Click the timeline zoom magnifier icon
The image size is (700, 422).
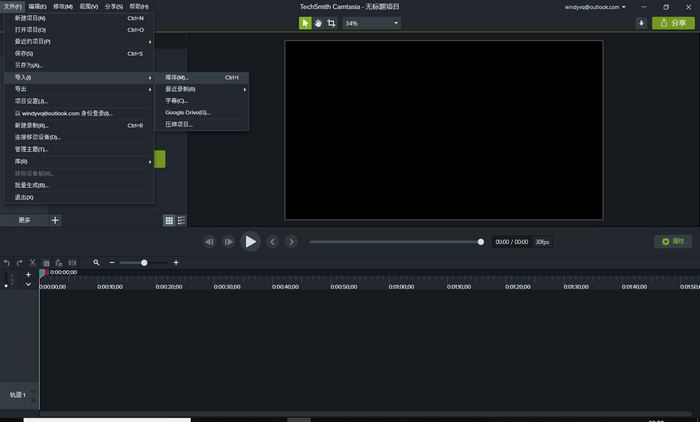point(96,263)
